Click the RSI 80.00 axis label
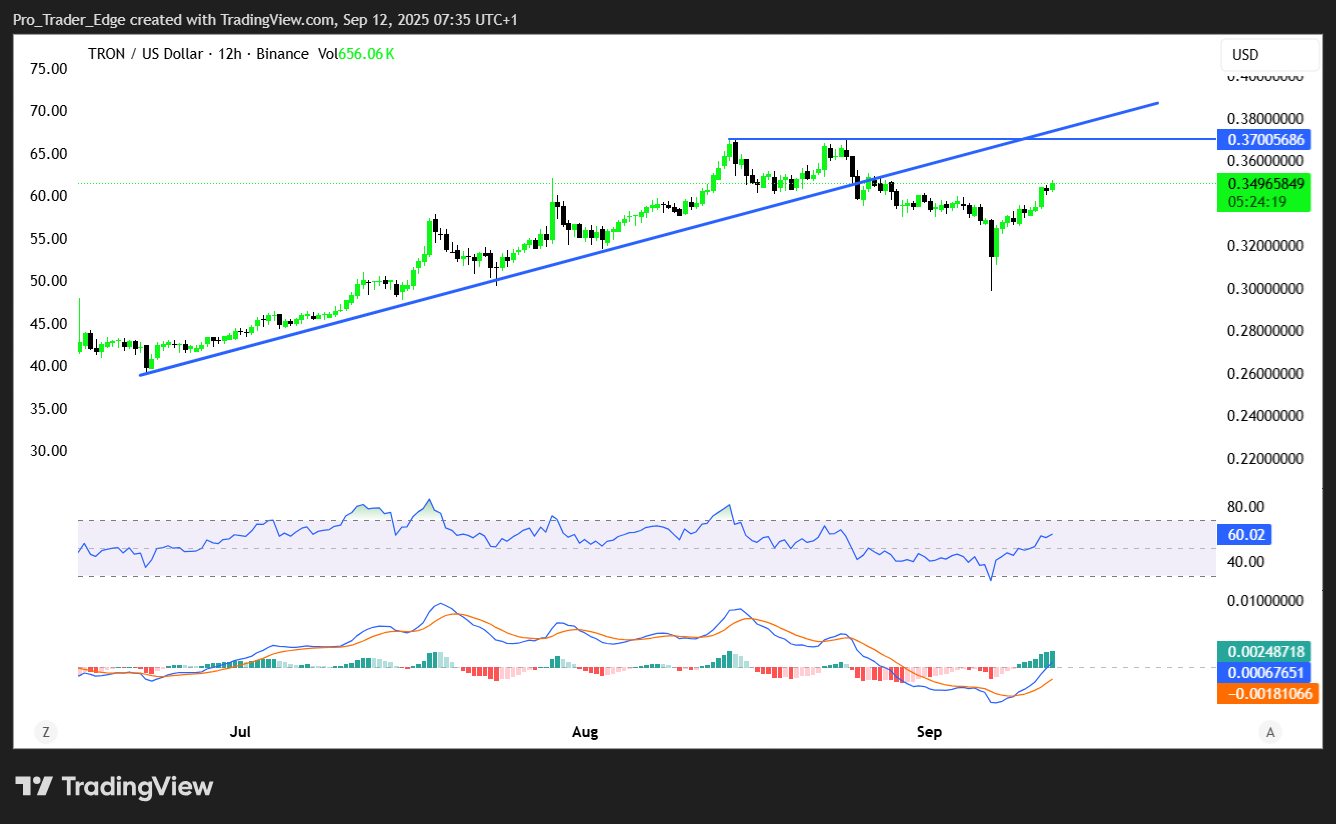 click(x=1246, y=507)
